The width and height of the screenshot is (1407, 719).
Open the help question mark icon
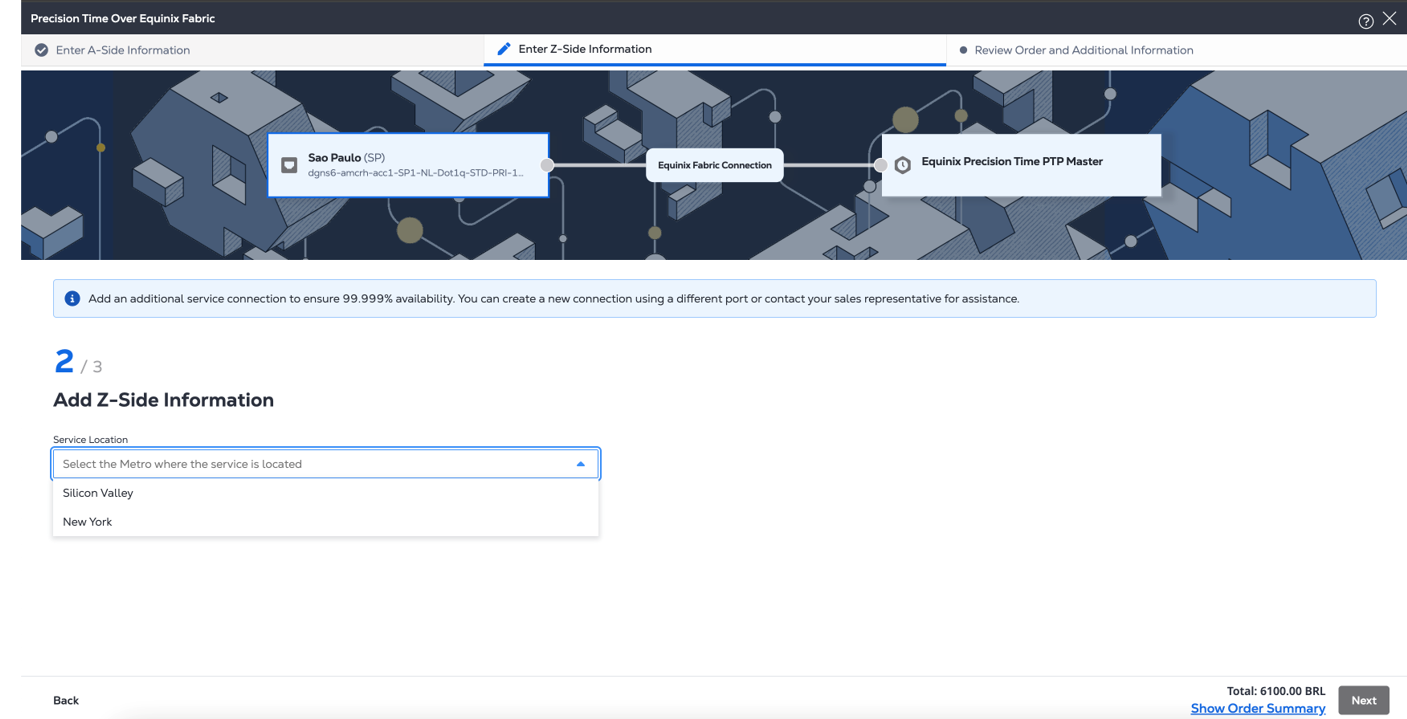pos(1365,21)
